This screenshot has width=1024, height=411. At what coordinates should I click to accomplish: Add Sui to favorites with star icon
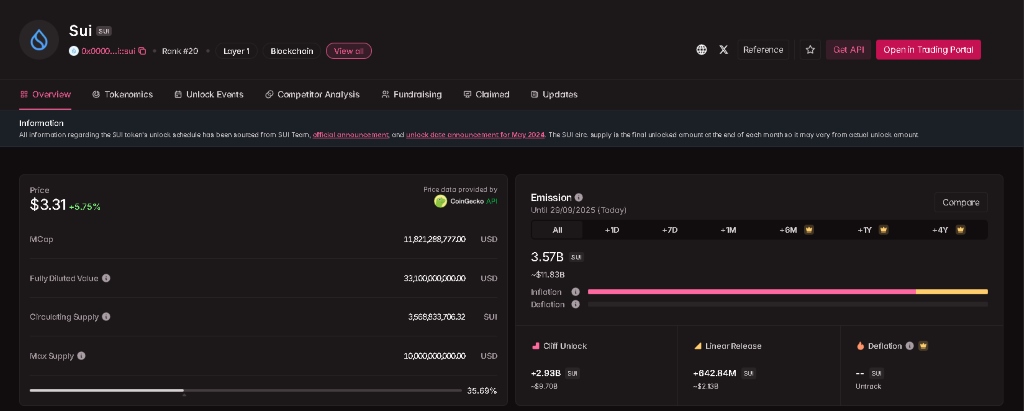810,50
